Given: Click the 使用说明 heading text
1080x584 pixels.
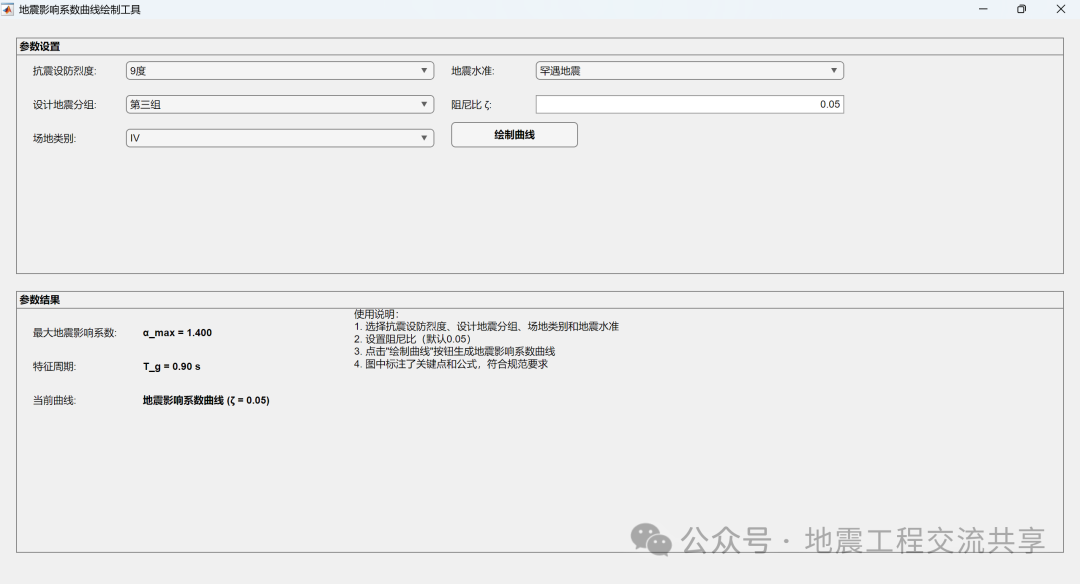Looking at the screenshot, I should point(376,314).
